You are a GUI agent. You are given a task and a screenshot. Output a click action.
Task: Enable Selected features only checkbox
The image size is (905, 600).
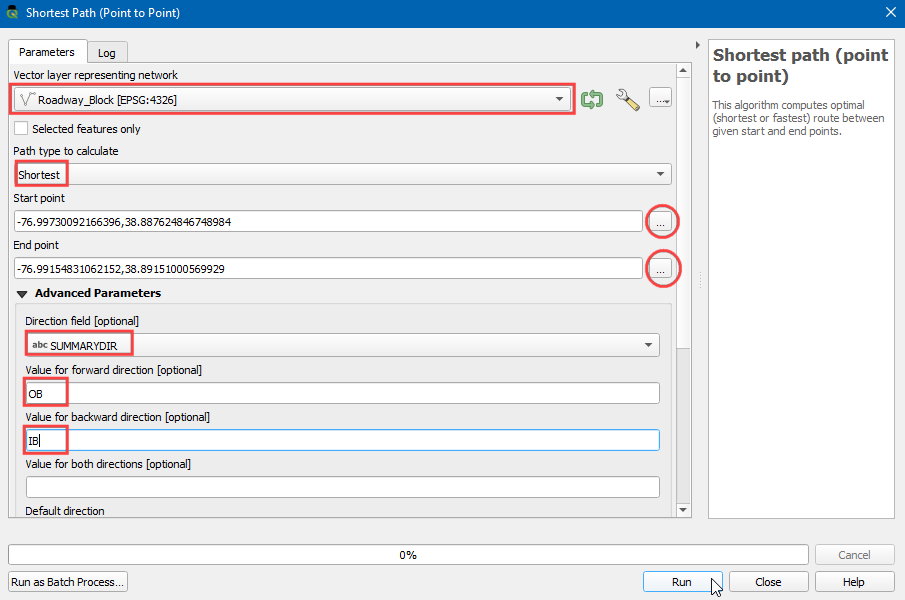click(x=21, y=129)
